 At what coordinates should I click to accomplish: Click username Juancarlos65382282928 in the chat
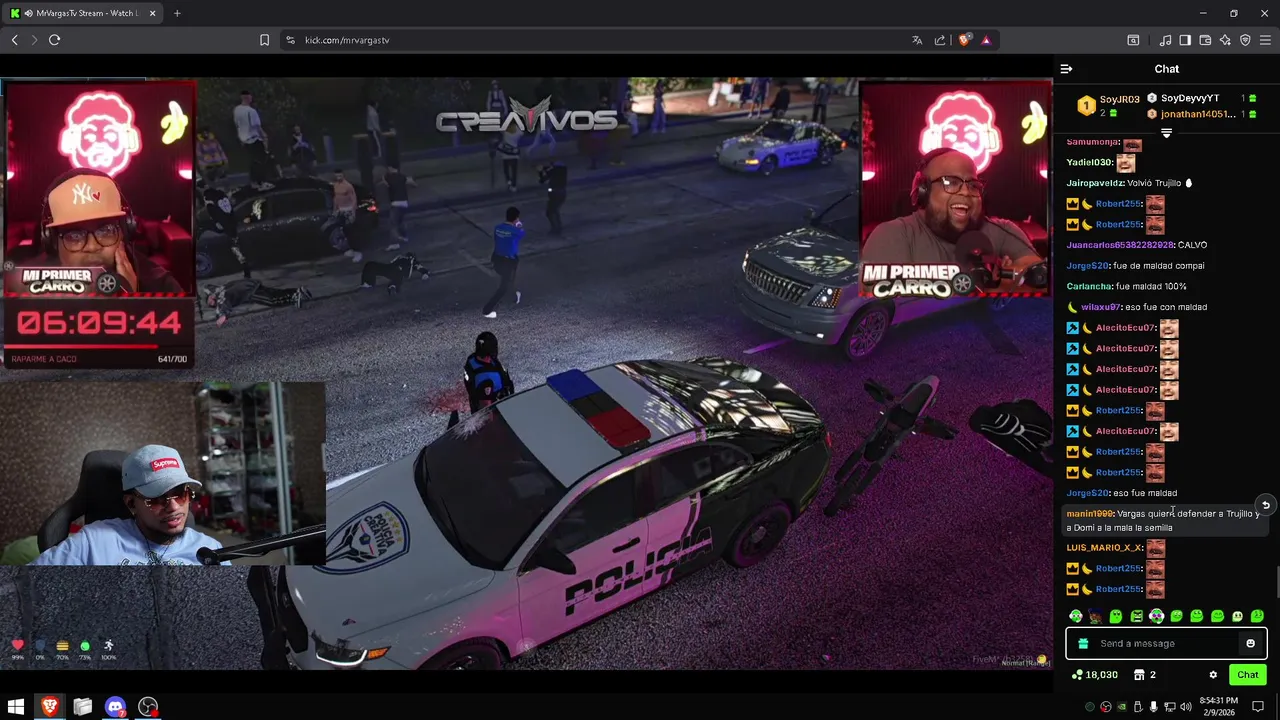point(1119,245)
